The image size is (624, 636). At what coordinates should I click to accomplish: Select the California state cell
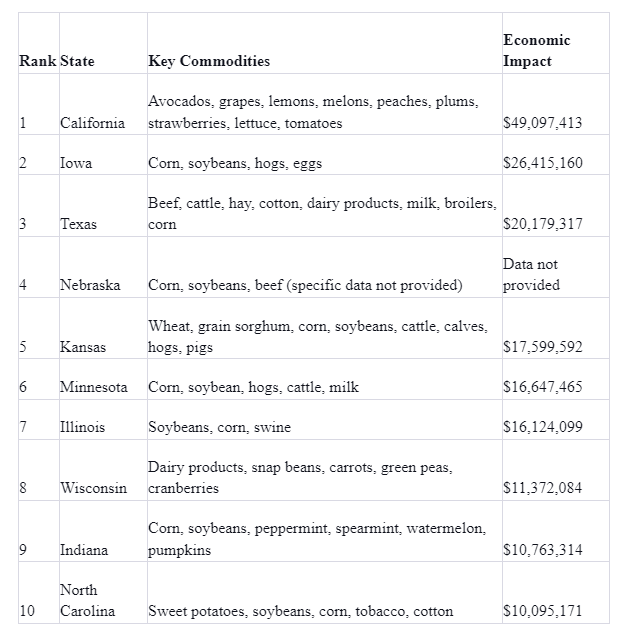(103, 104)
